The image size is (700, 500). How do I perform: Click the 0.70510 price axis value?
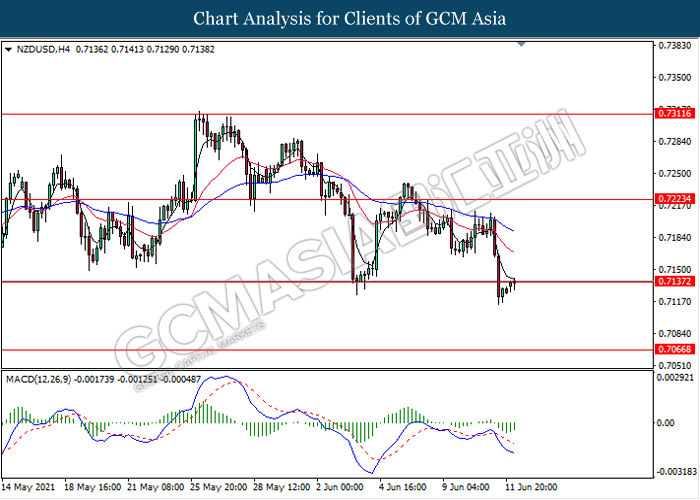pyautogui.click(x=675, y=366)
